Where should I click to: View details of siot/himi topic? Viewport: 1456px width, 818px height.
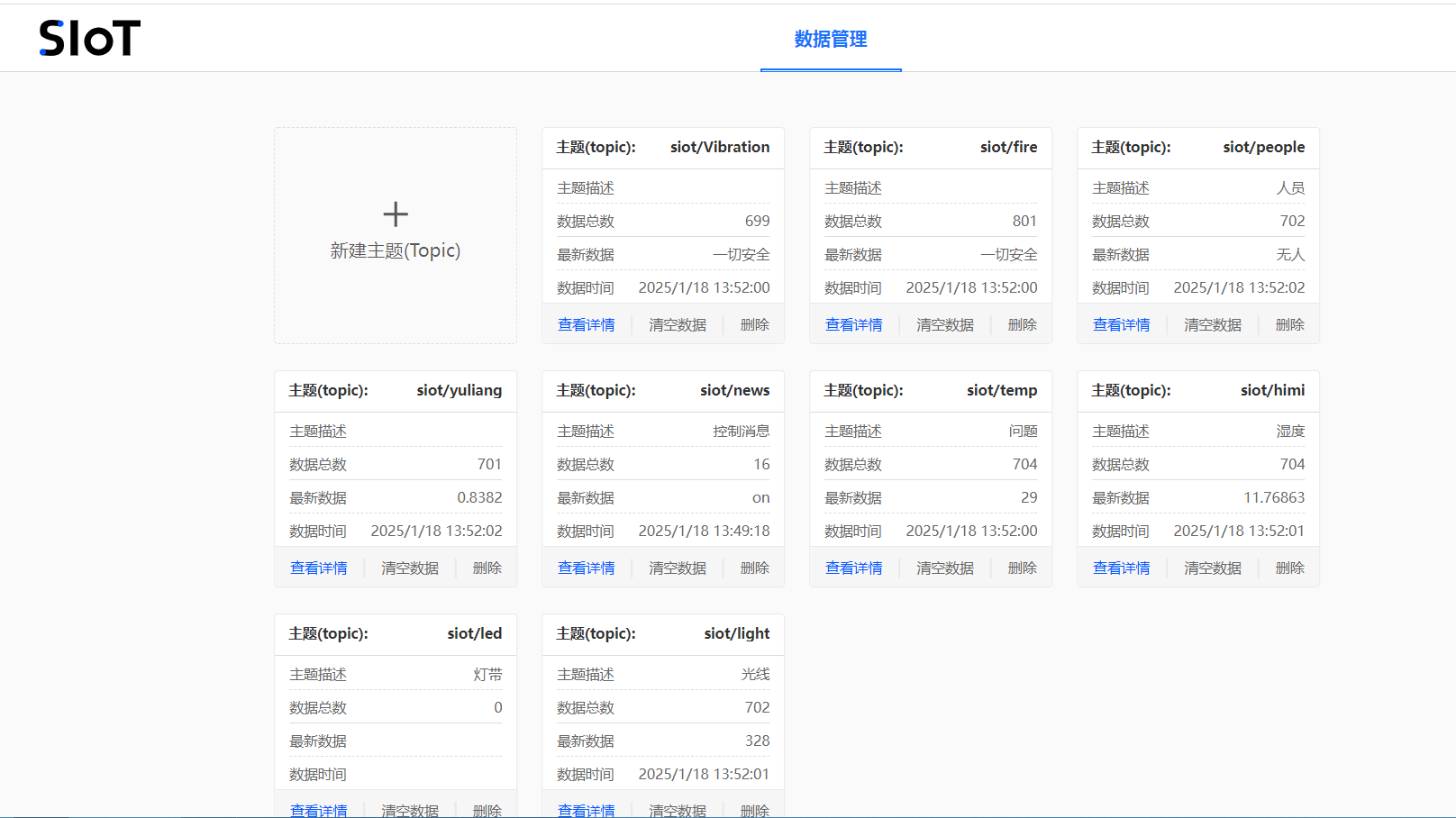1122,568
